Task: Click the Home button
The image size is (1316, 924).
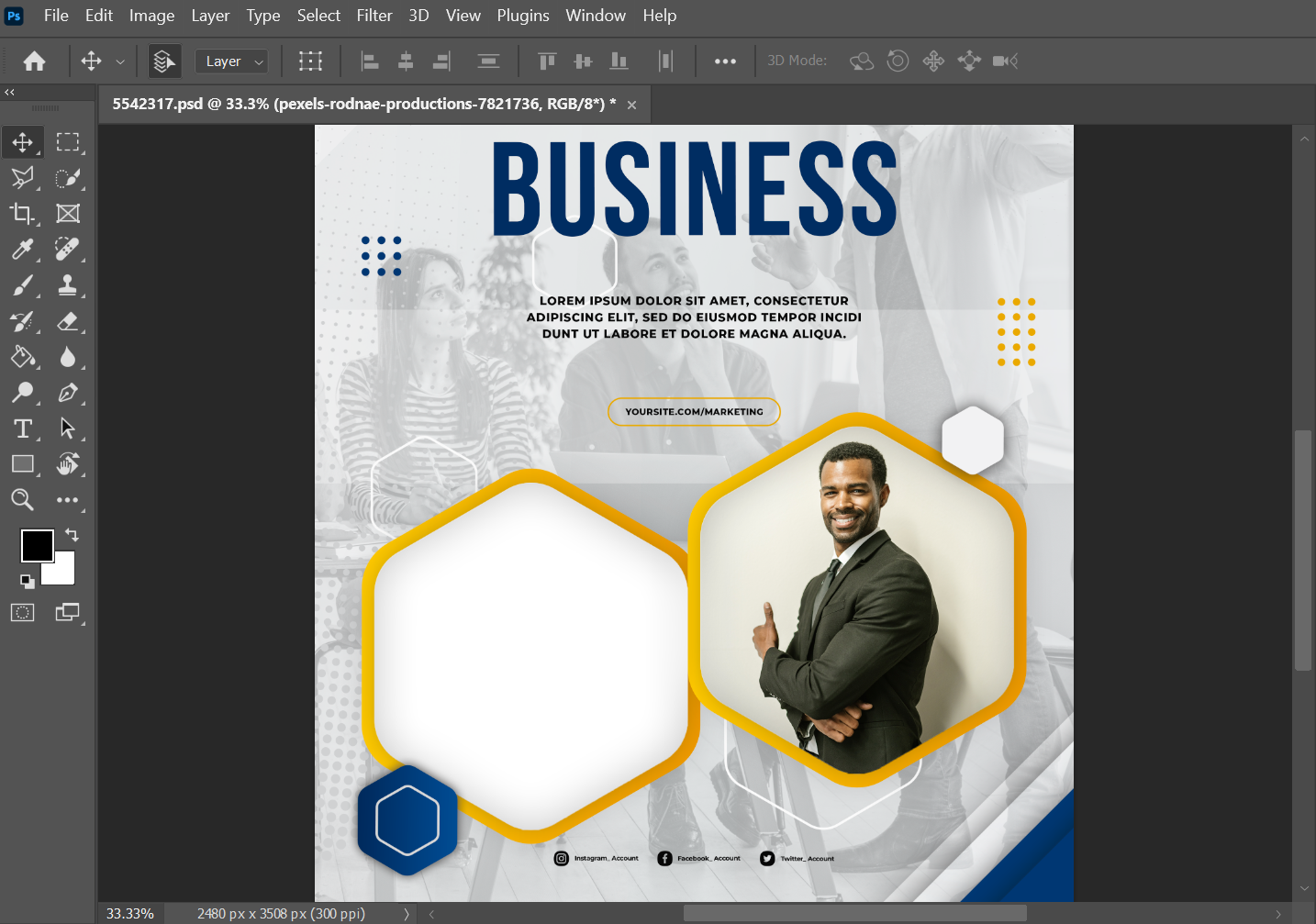Action: [x=35, y=61]
